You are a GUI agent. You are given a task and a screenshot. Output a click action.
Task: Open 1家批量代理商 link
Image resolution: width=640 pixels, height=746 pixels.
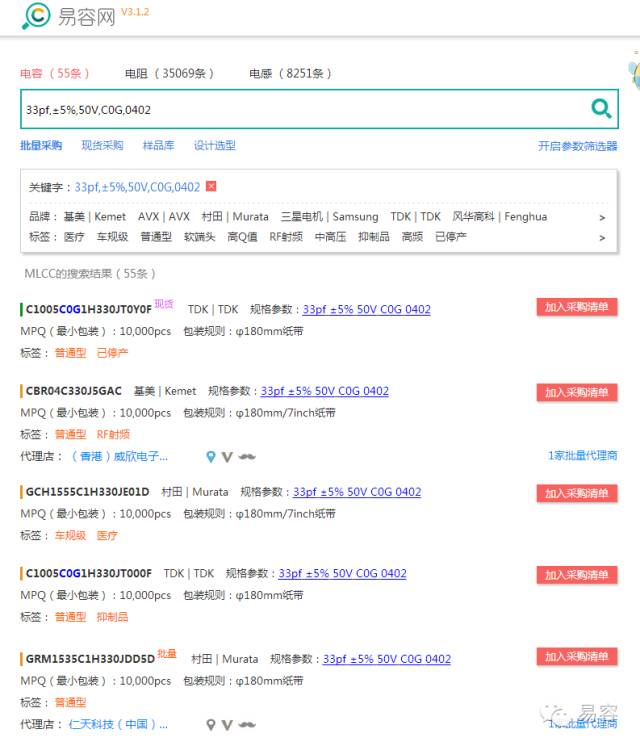click(582, 455)
